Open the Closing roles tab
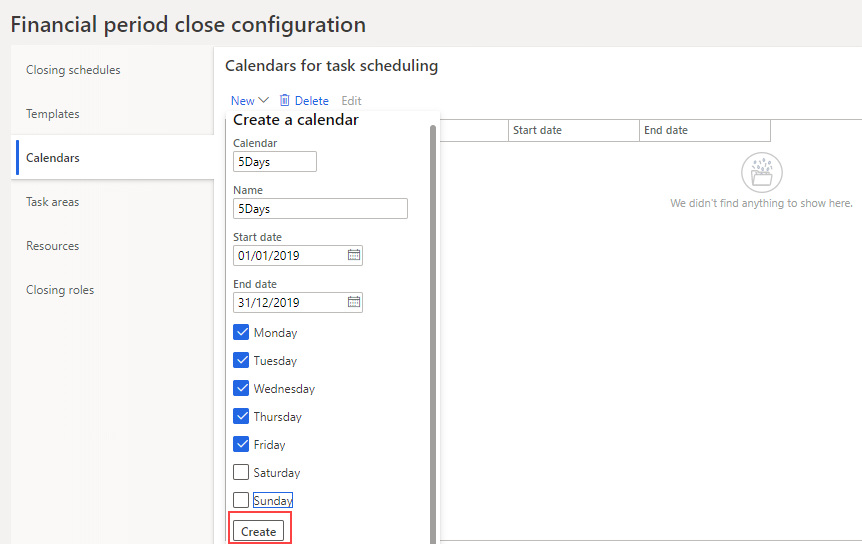The image size is (862, 544). click(60, 290)
